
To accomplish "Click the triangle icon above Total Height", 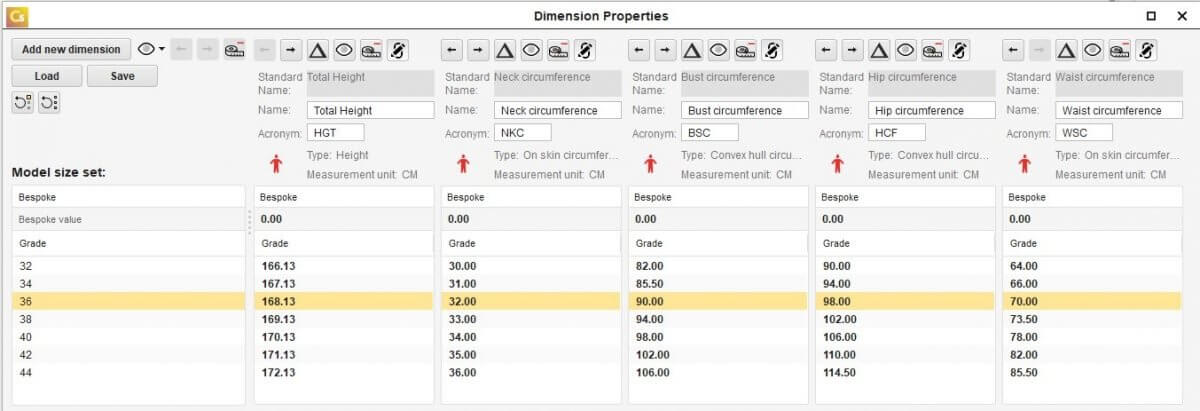I will point(318,49).
